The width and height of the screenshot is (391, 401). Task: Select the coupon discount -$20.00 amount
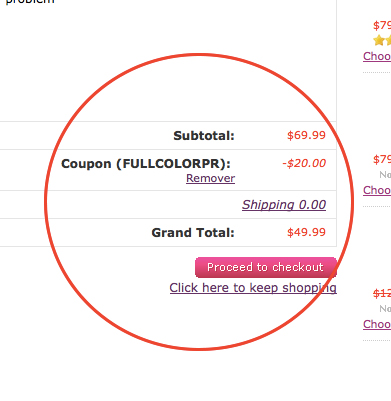tap(304, 163)
